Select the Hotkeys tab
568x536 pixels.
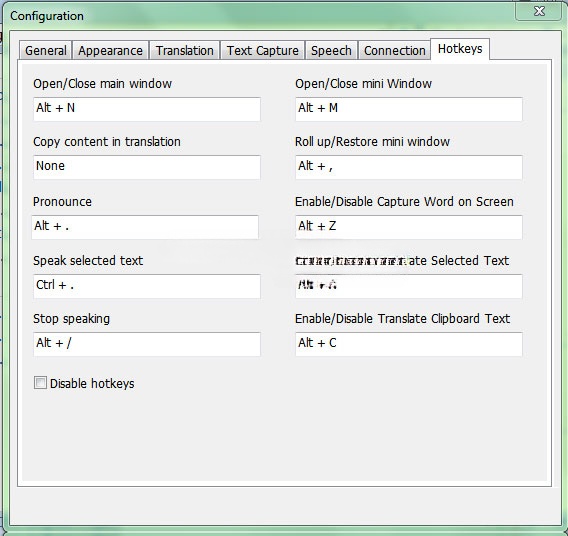point(460,49)
